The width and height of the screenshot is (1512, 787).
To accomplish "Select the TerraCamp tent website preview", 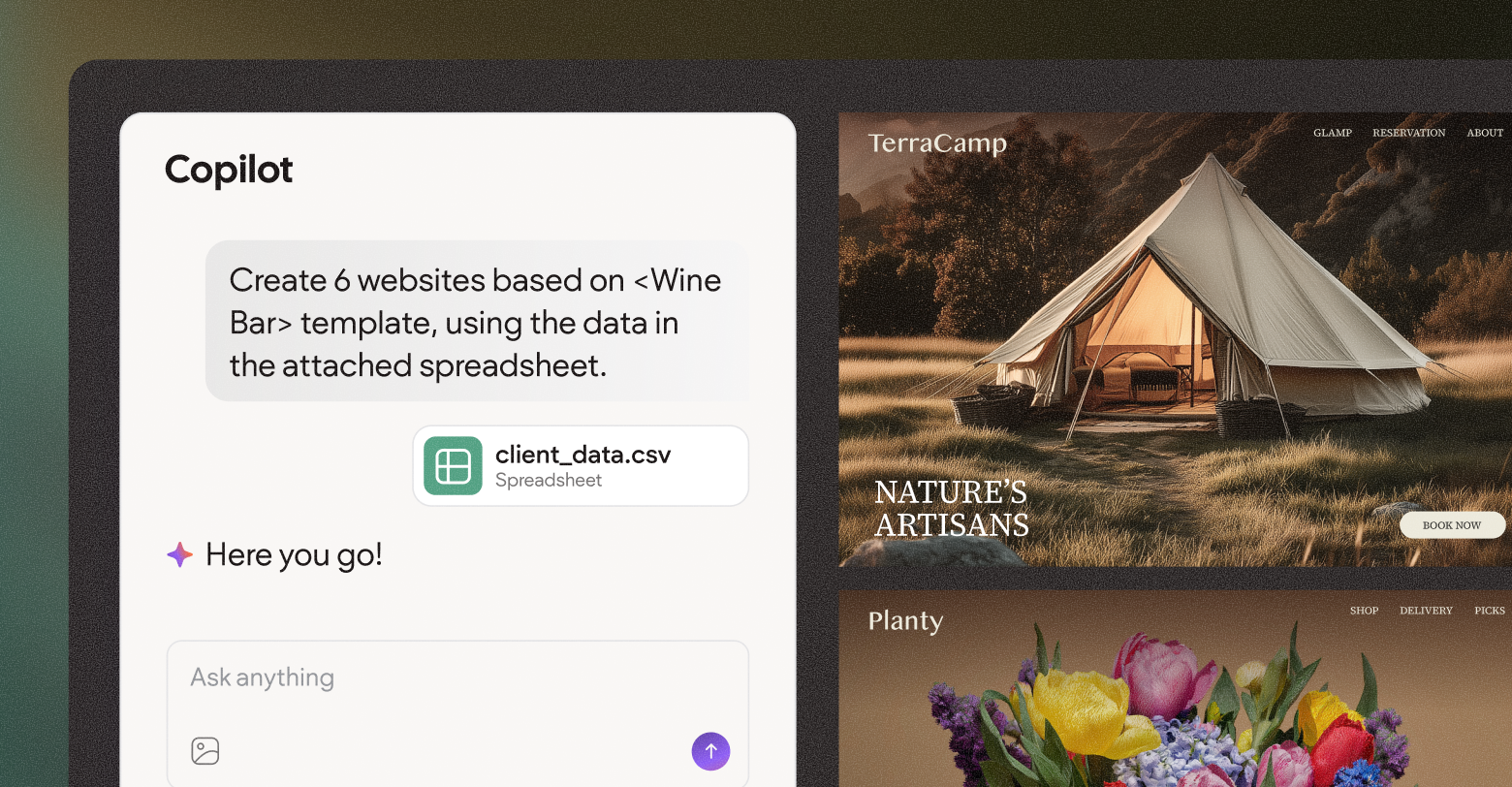I will coord(1175,340).
